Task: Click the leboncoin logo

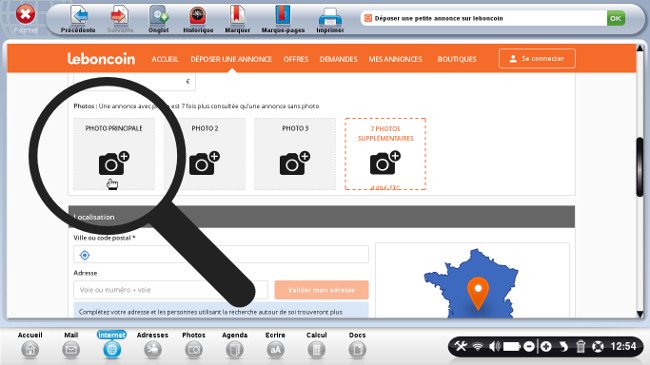Action: pyautogui.click(x=101, y=59)
